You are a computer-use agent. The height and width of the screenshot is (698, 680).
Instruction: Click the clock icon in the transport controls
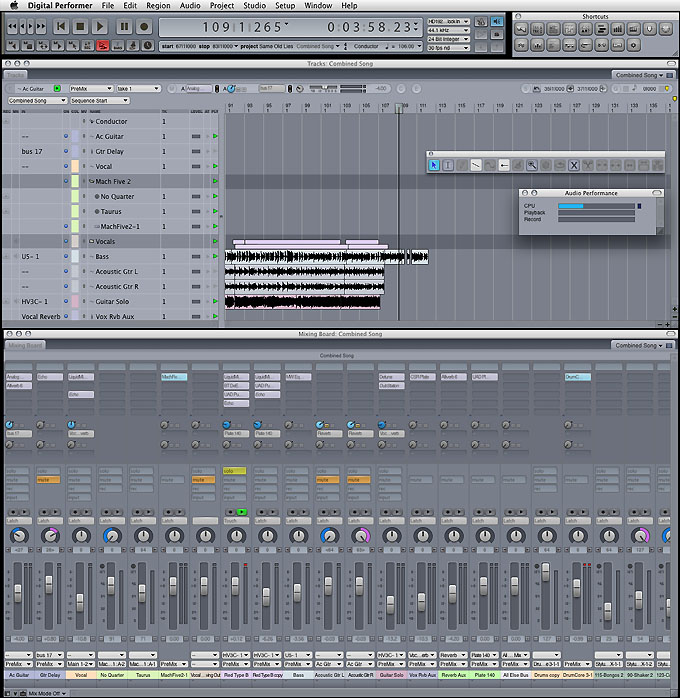[148, 45]
